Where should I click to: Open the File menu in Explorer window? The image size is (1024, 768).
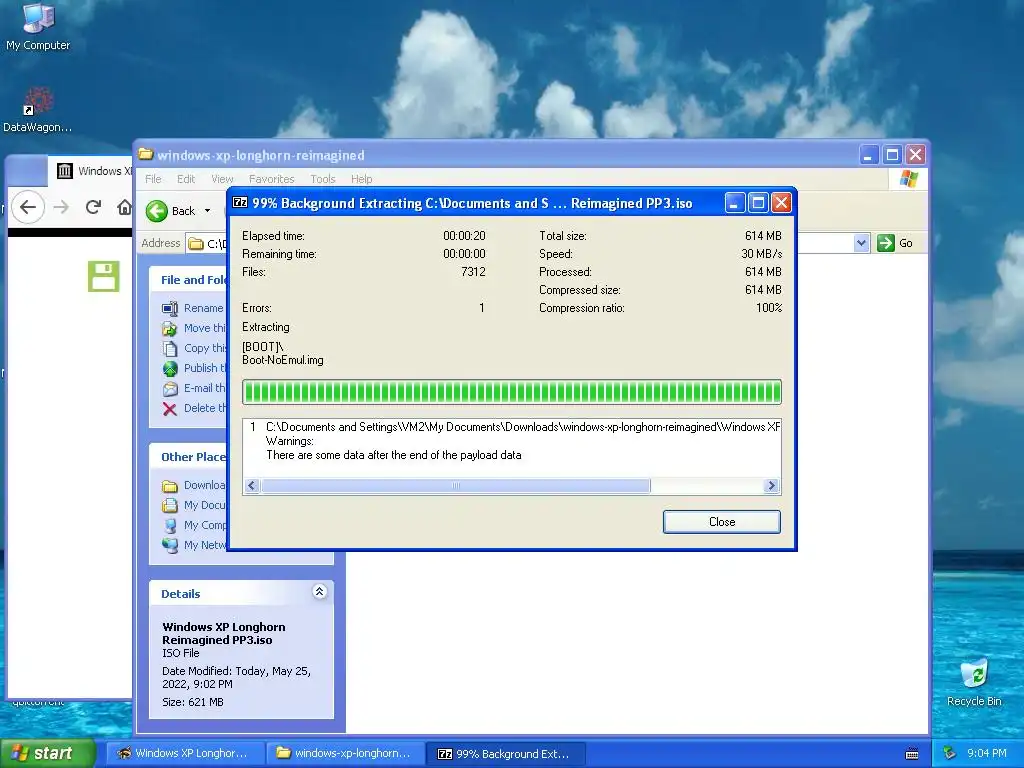point(153,179)
